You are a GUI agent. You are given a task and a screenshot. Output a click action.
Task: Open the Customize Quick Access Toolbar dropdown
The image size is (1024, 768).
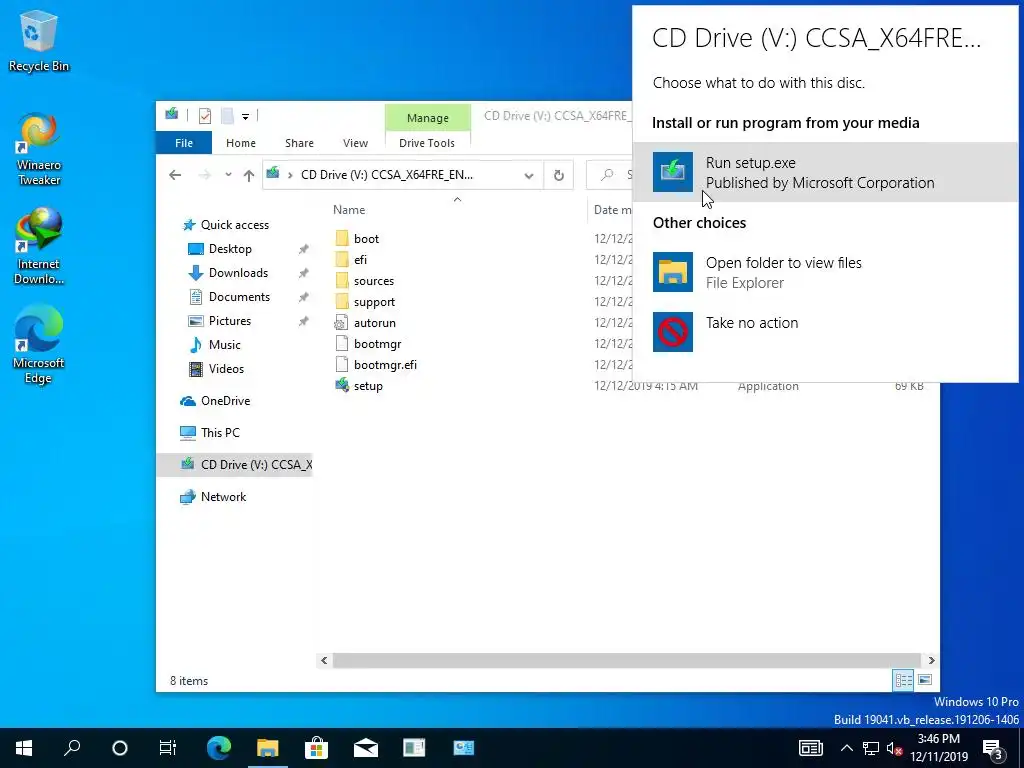(246, 117)
